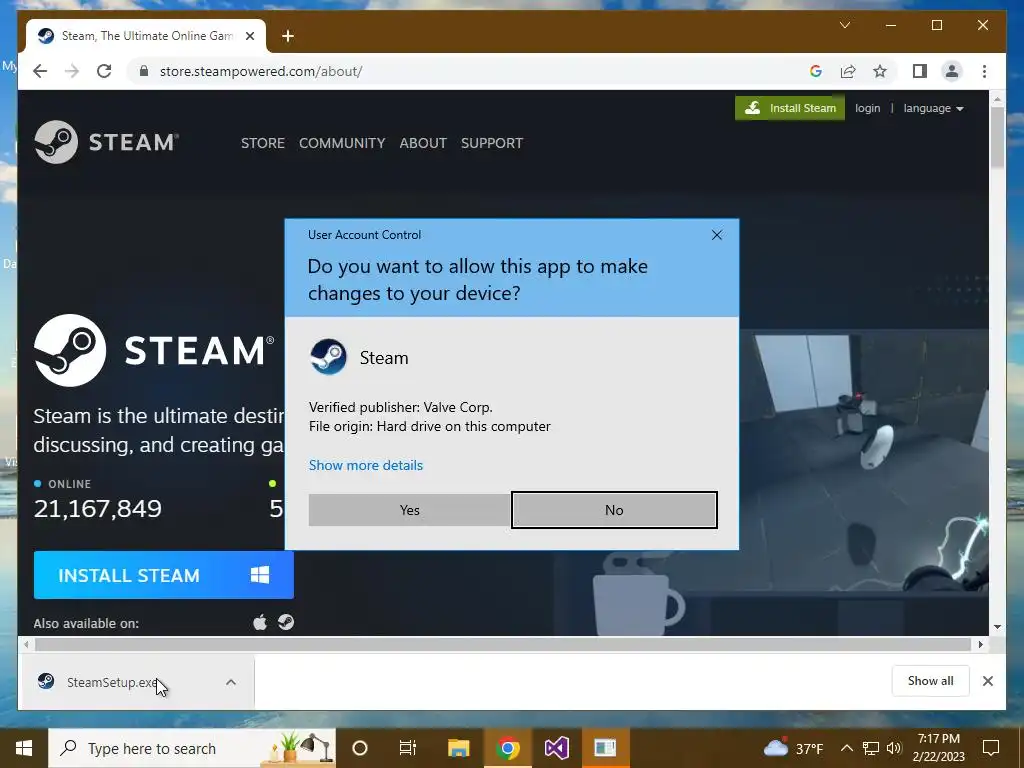Open Chrome profile avatar
This screenshot has height=768, width=1024.
tap(952, 71)
